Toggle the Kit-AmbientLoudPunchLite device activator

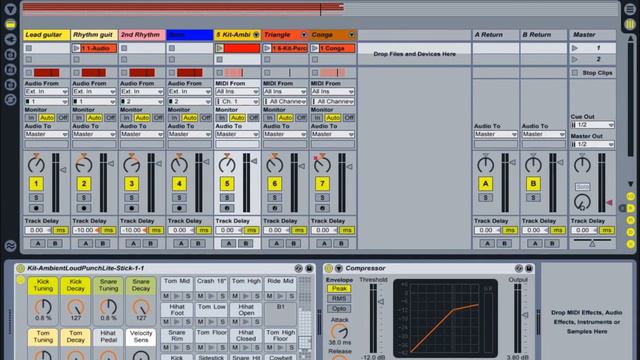coord(20,268)
